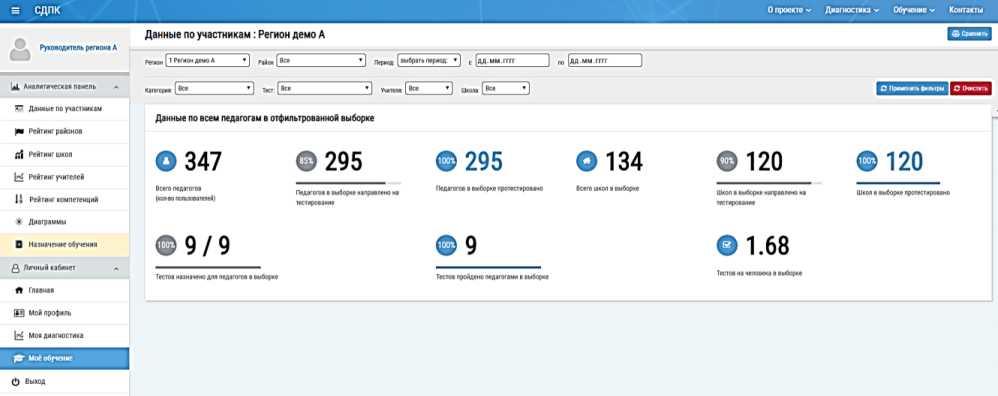Open the Тест dropdown

coord(325,88)
